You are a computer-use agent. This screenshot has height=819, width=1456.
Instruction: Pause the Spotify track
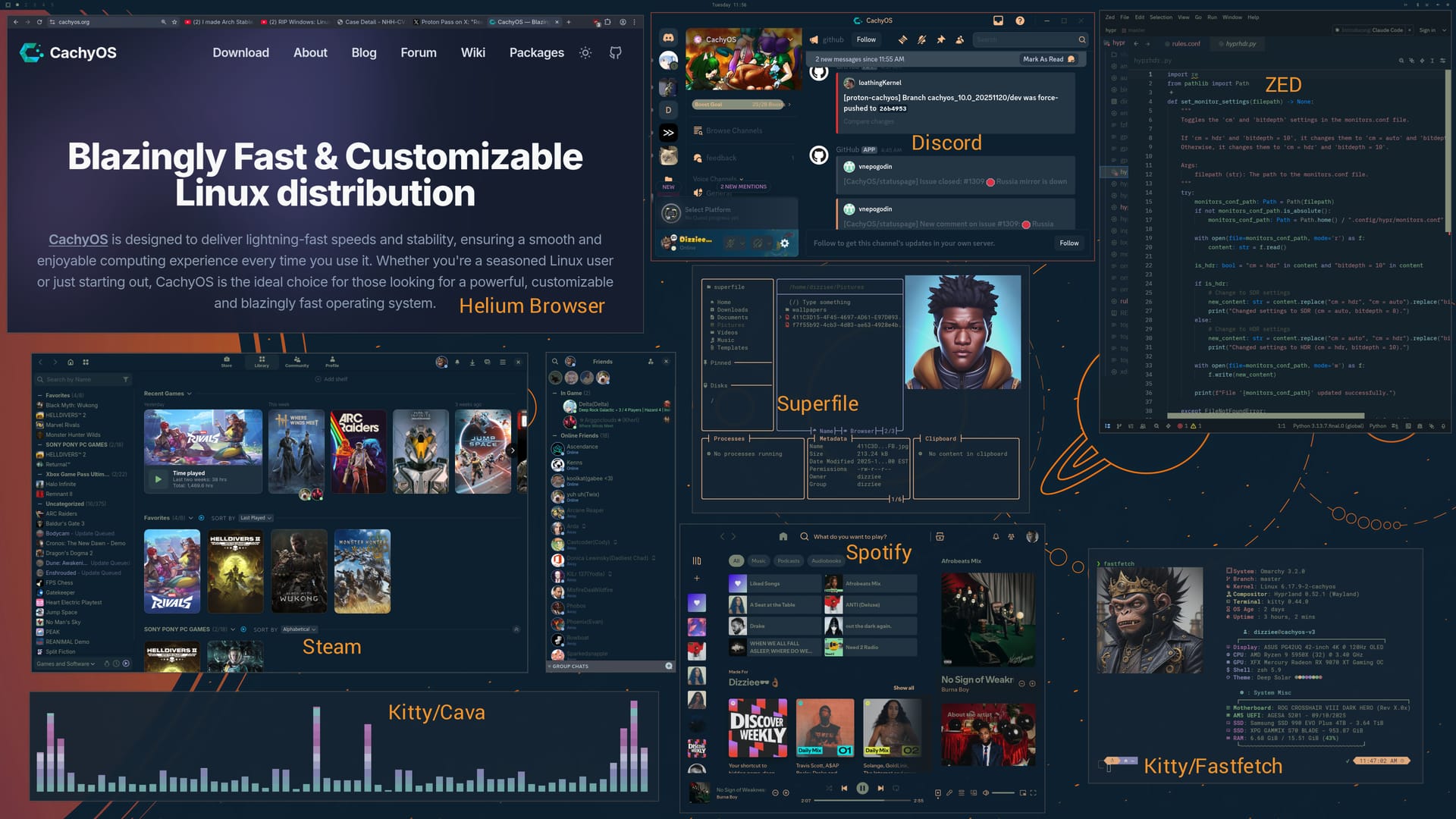[x=862, y=789]
